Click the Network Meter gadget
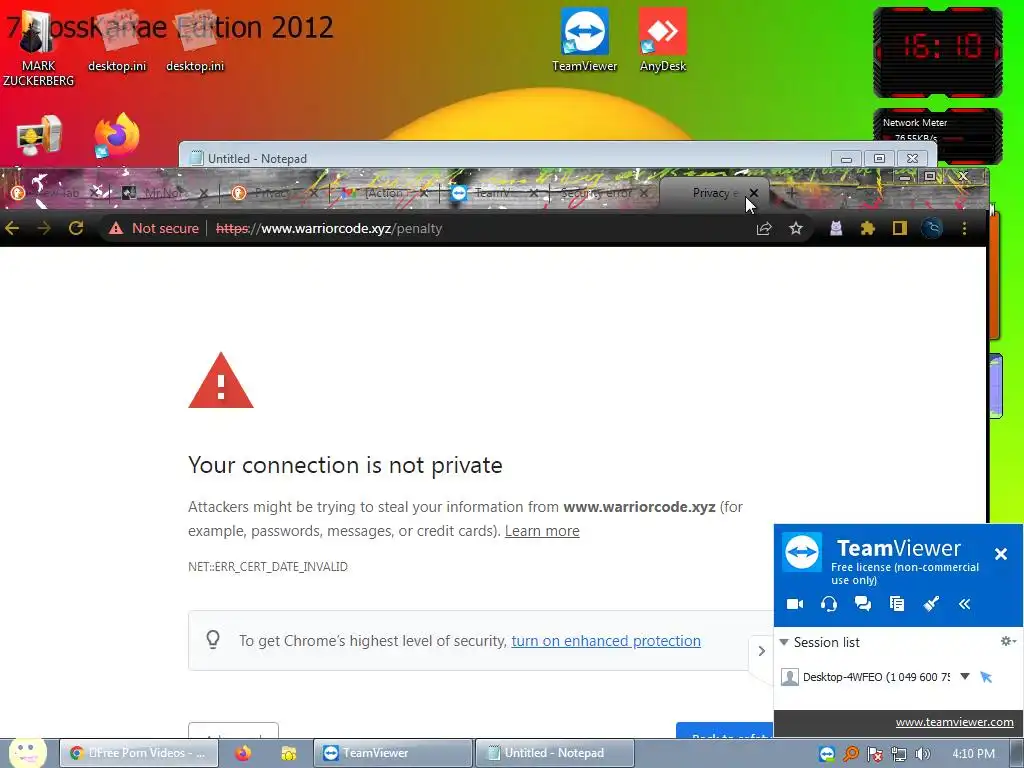Viewport: 1024px width, 768px height. (x=938, y=136)
